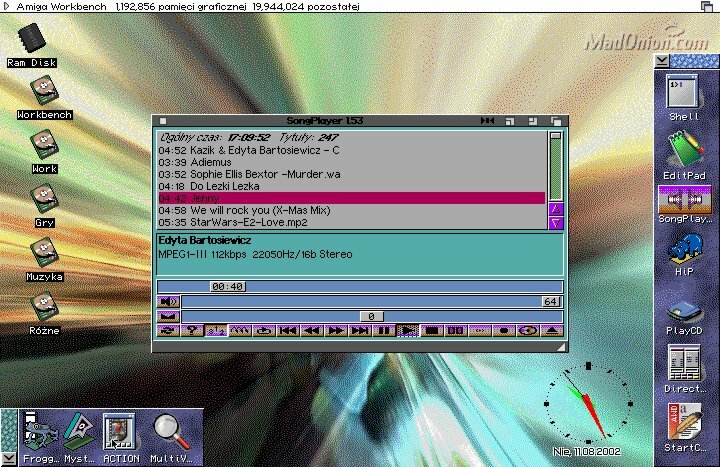This screenshot has width=720, height=467.
Task: Launch Shell from the right dock
Action: pos(683,98)
